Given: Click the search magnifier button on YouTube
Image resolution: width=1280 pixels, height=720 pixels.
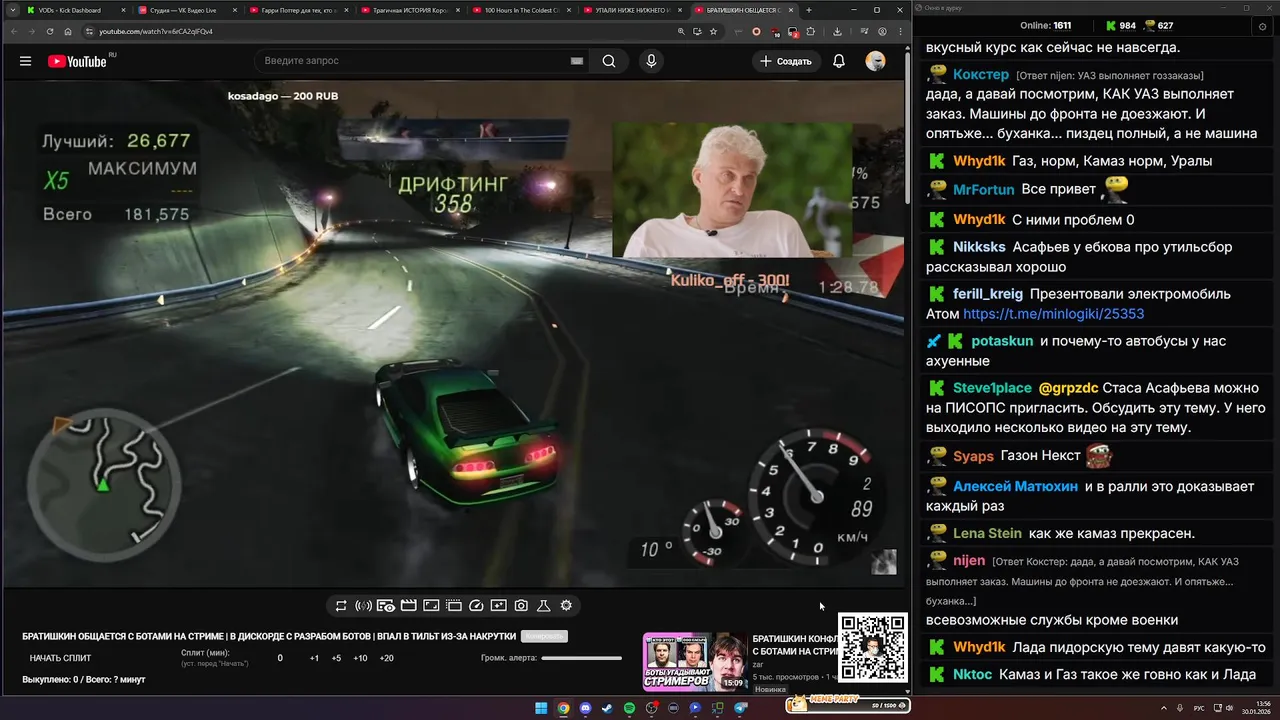Looking at the screenshot, I should pos(609,61).
